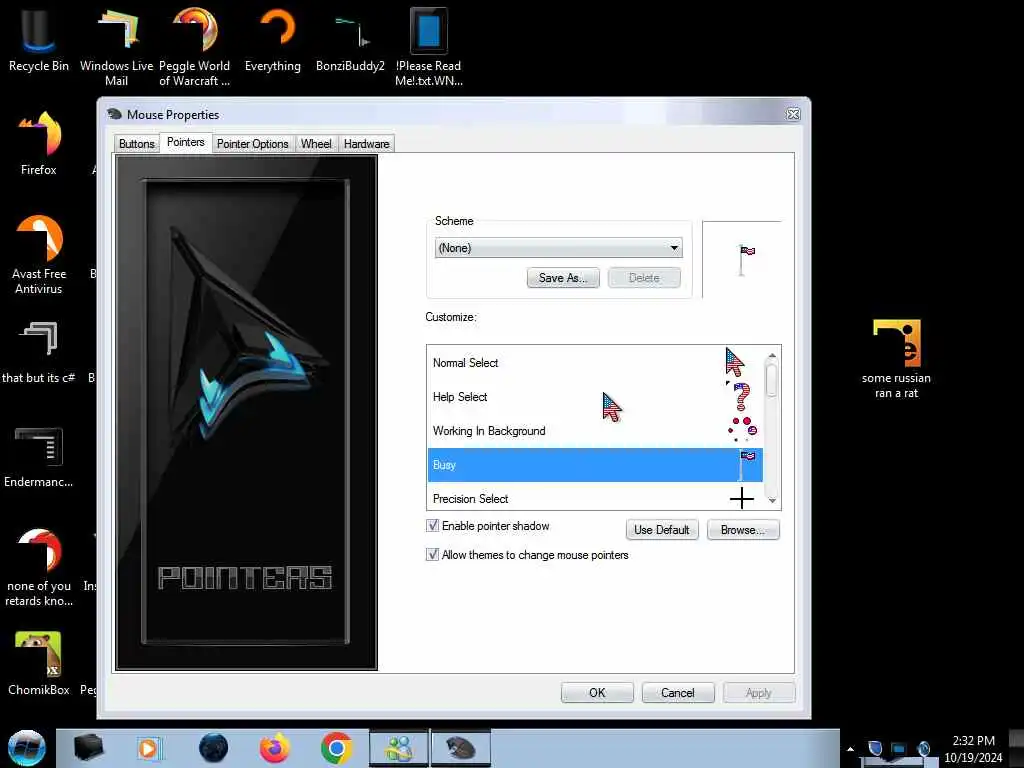Click the Pointers artwork image
Viewport: 1024px width, 768px height.
[246, 412]
